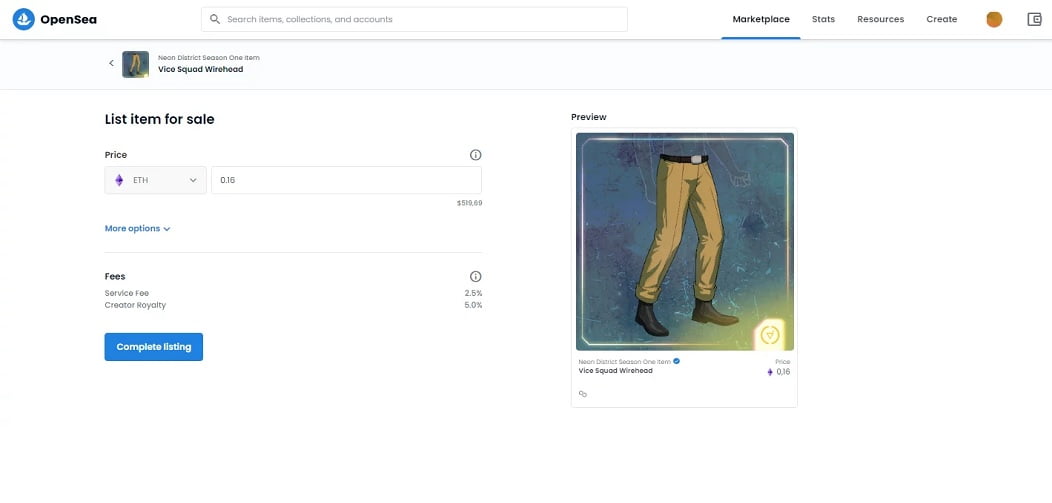This screenshot has height=503, width=1052.
Task: Click the pants preview image
Action: 684,241
